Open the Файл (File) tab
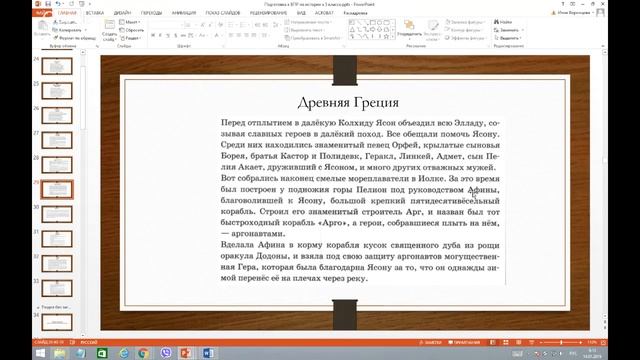The height and width of the screenshot is (360, 640). pos(42,13)
